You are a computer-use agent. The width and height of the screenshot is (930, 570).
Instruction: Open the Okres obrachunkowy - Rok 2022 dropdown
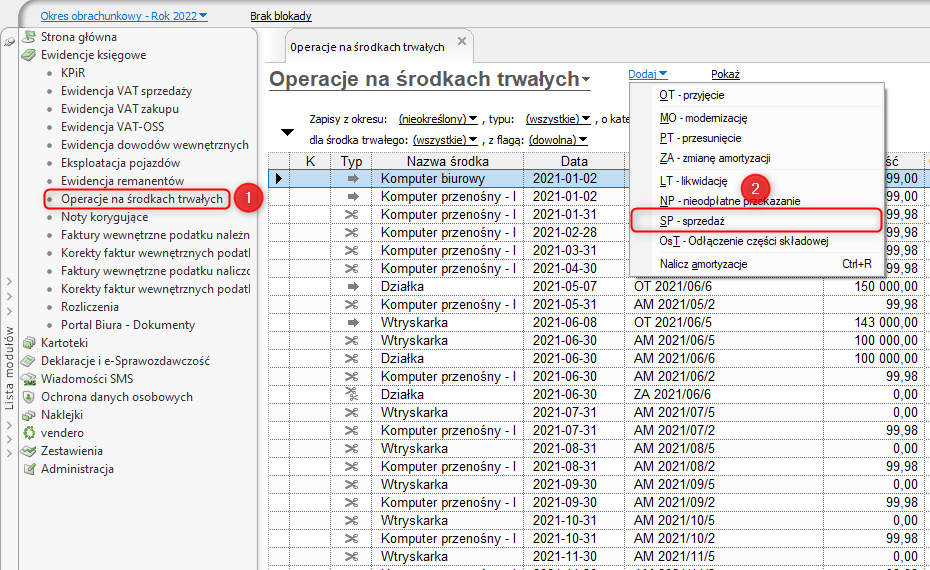(x=124, y=16)
